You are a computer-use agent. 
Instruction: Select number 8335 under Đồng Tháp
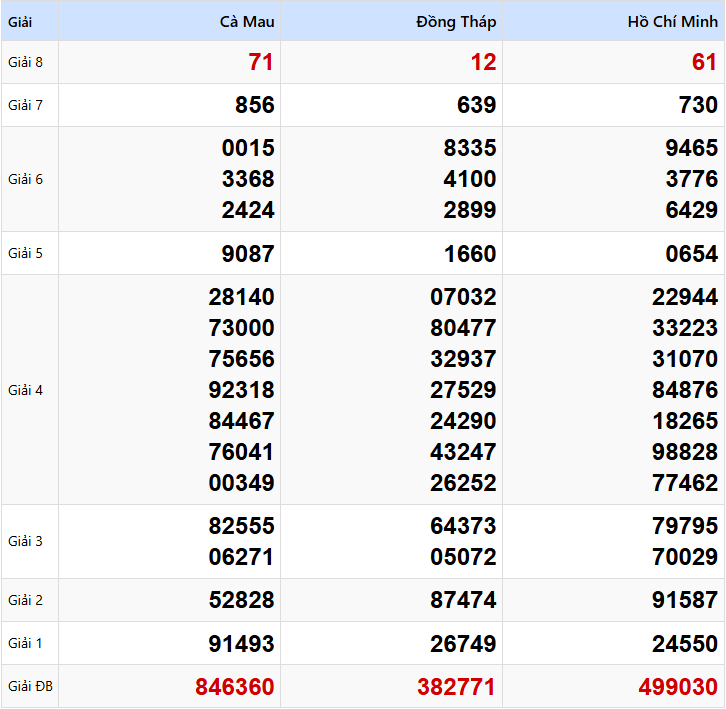click(x=470, y=148)
